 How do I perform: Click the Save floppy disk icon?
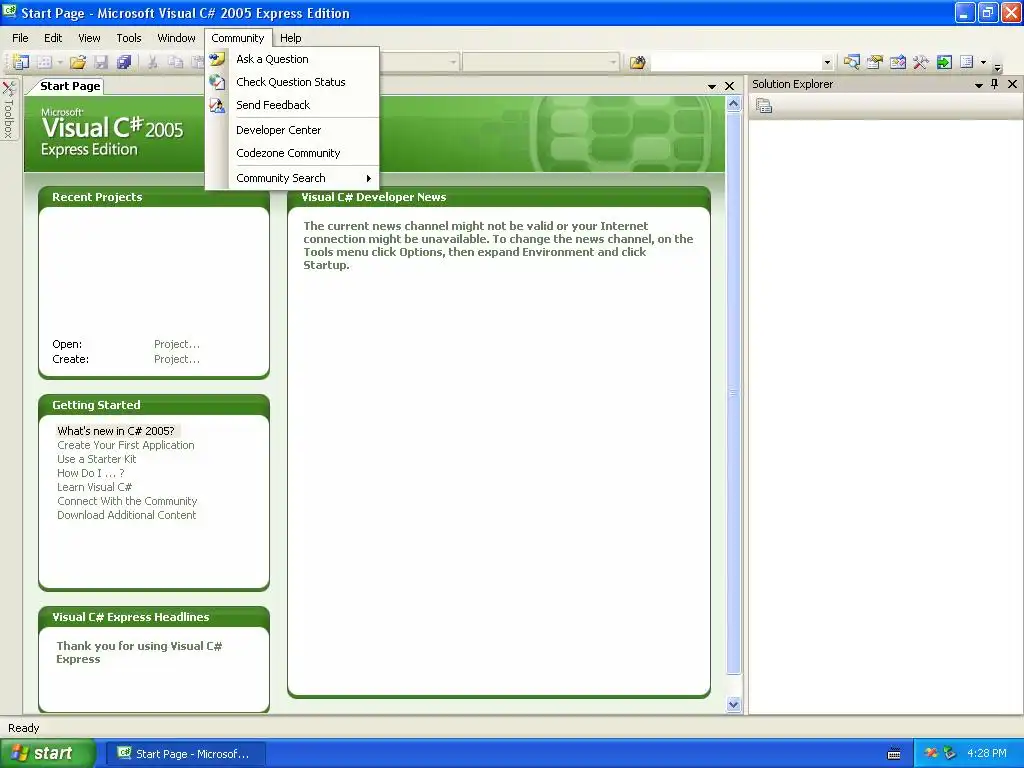[101, 62]
